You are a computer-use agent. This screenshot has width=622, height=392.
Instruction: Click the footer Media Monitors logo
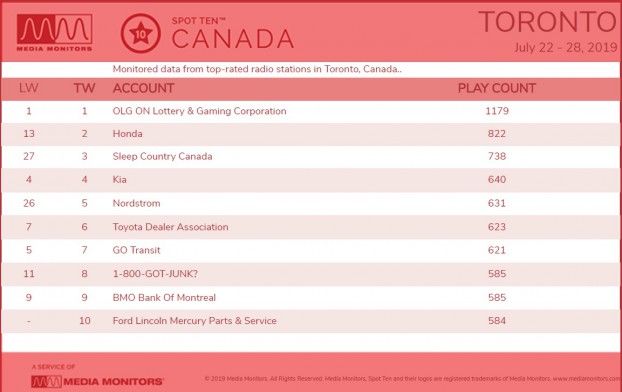coord(97,381)
